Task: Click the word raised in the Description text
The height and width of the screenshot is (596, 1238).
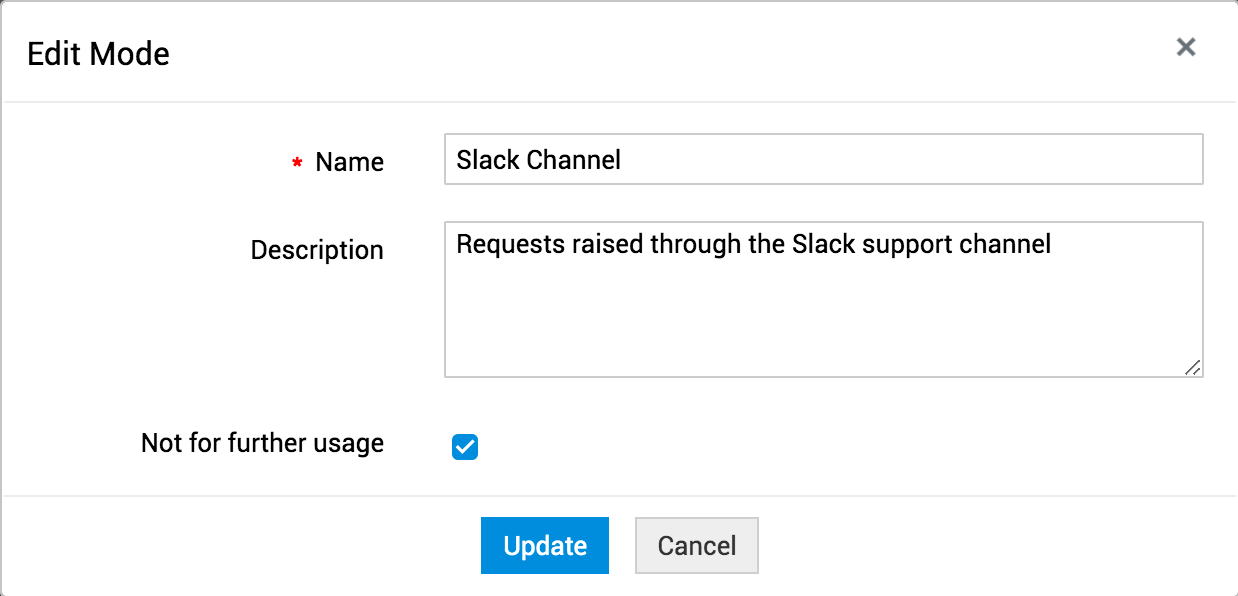Action: (606, 244)
